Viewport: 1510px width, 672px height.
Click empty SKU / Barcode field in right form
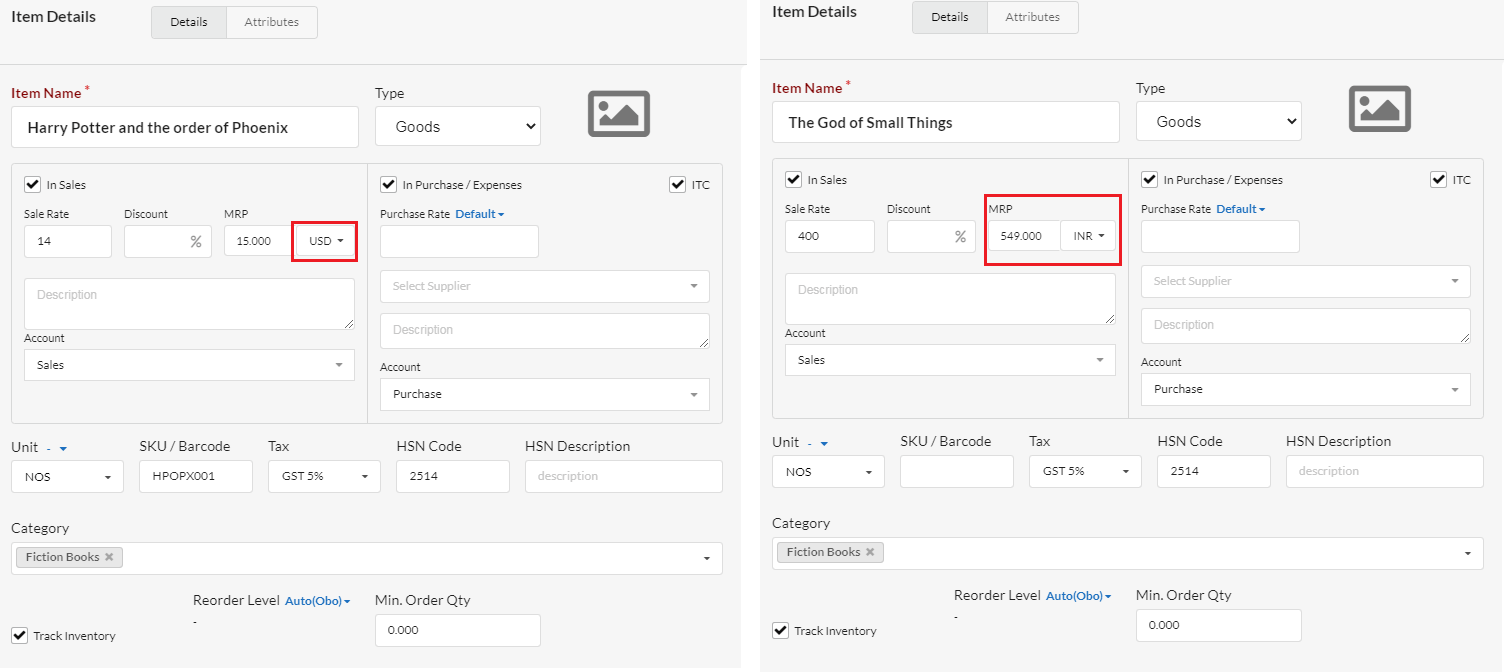click(957, 471)
